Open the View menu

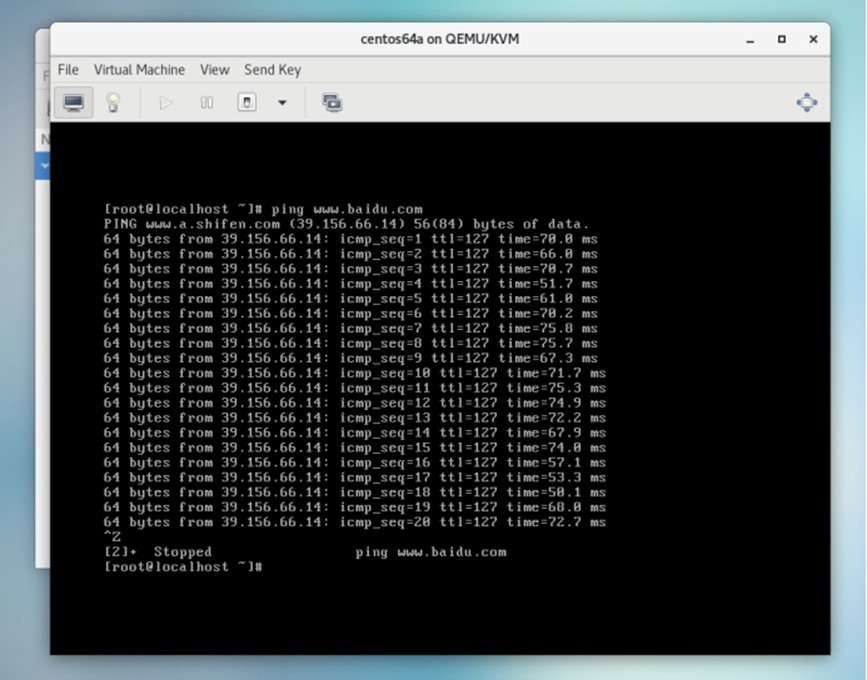215,70
